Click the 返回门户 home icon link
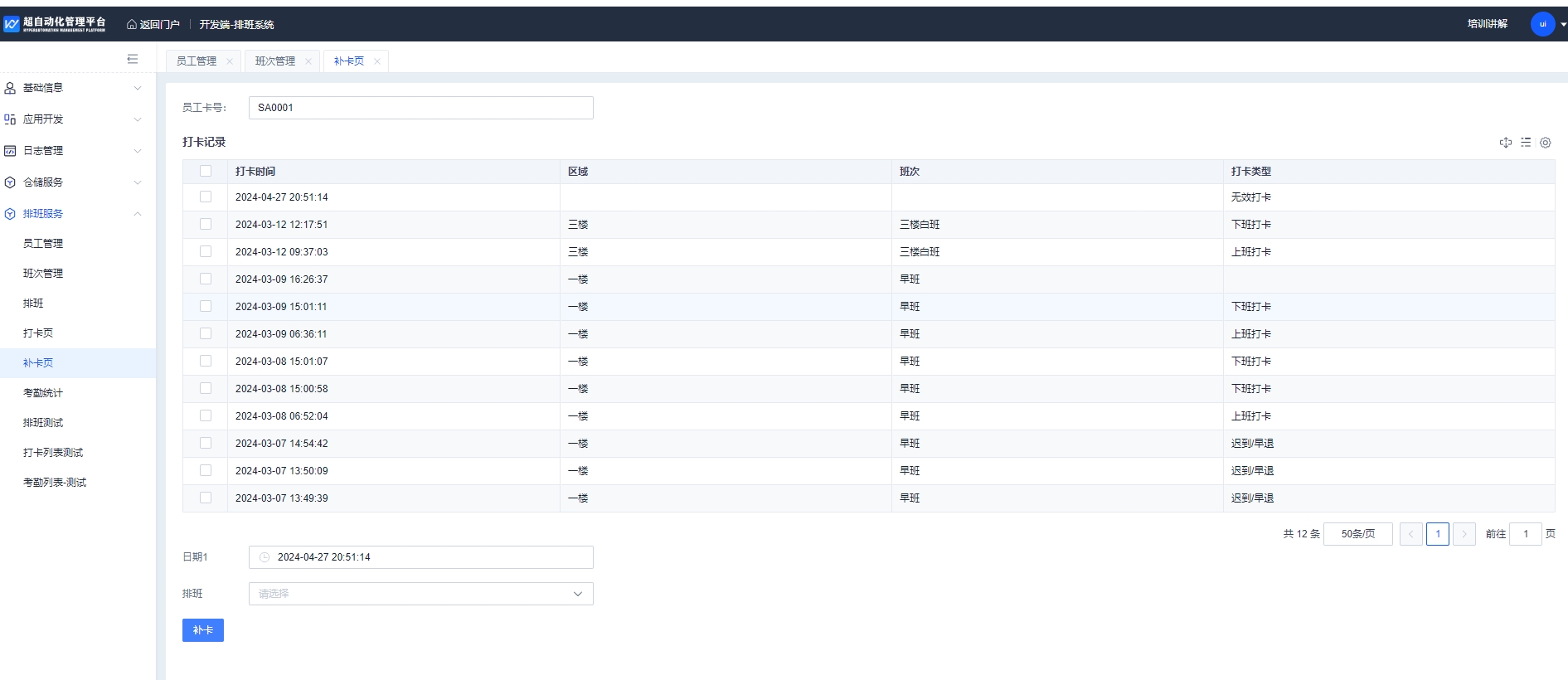This screenshot has width=1568, height=680. pyautogui.click(x=153, y=24)
